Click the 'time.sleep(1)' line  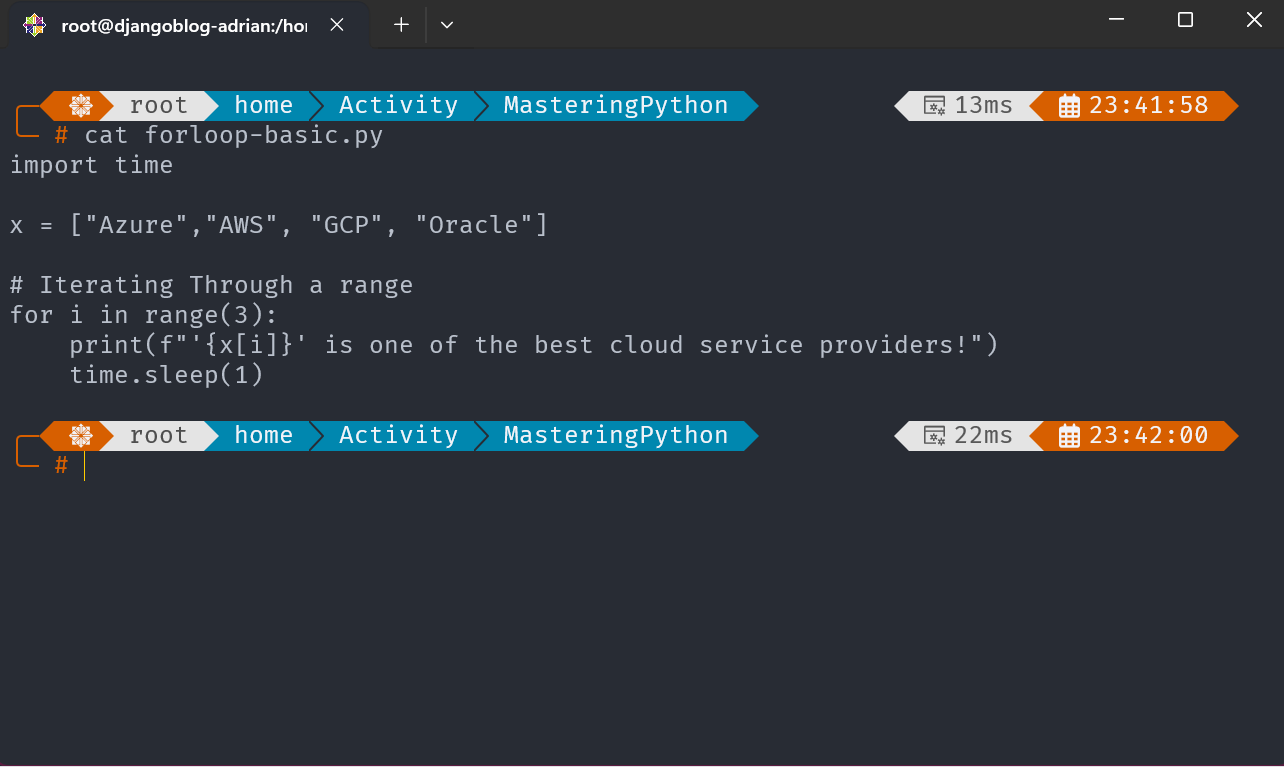pos(167,375)
